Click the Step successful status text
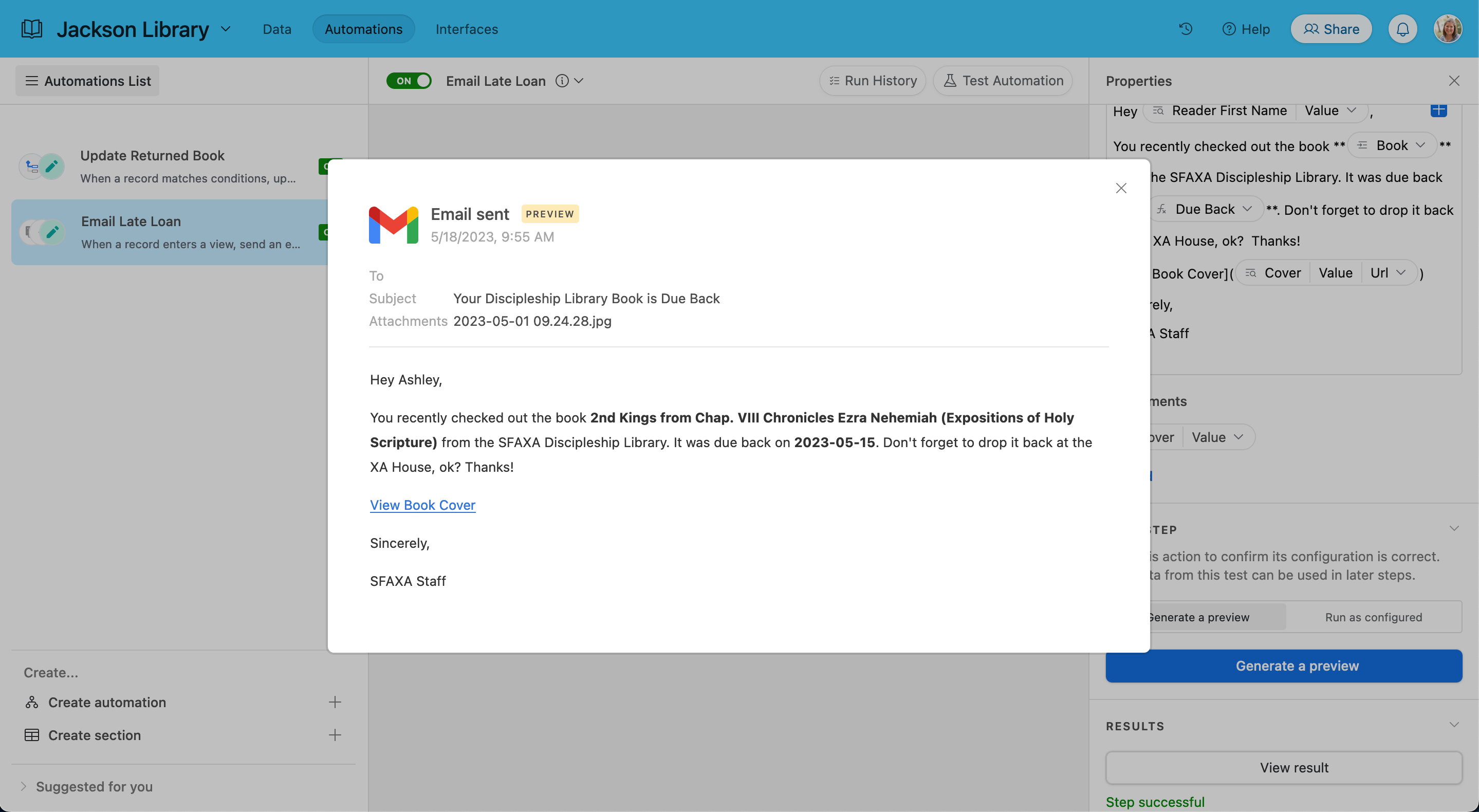1479x812 pixels. tap(1155, 802)
